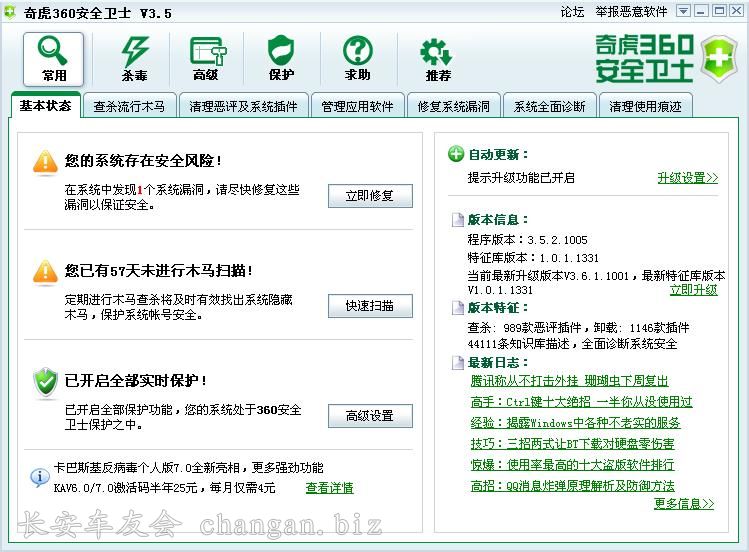Viewport: 749px width, 552px height.
Task: Click text 44111条知识库描述,全面诊断系统安全
Action: (x=572, y=343)
